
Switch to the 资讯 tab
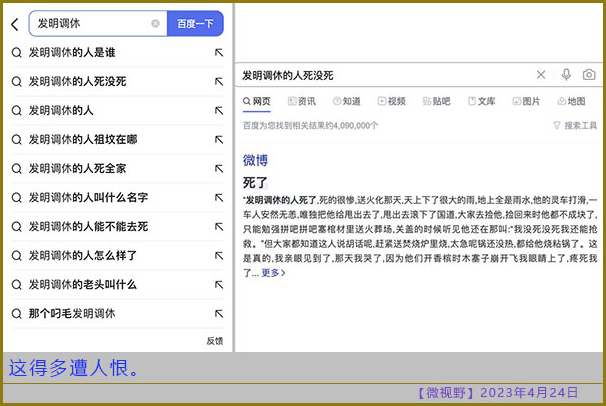(301, 101)
